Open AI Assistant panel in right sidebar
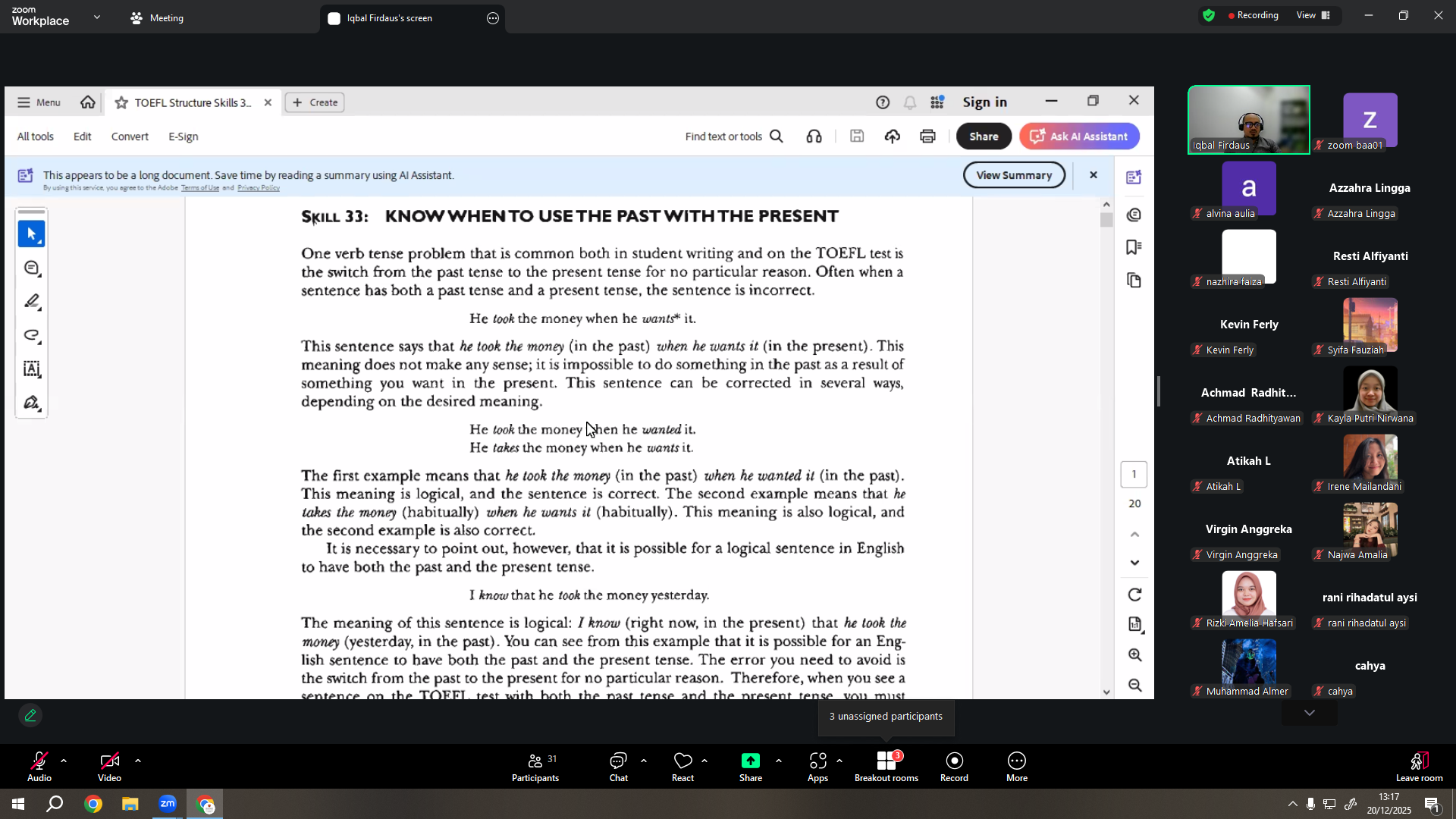This screenshot has height=819, width=1456. coord(1134,177)
